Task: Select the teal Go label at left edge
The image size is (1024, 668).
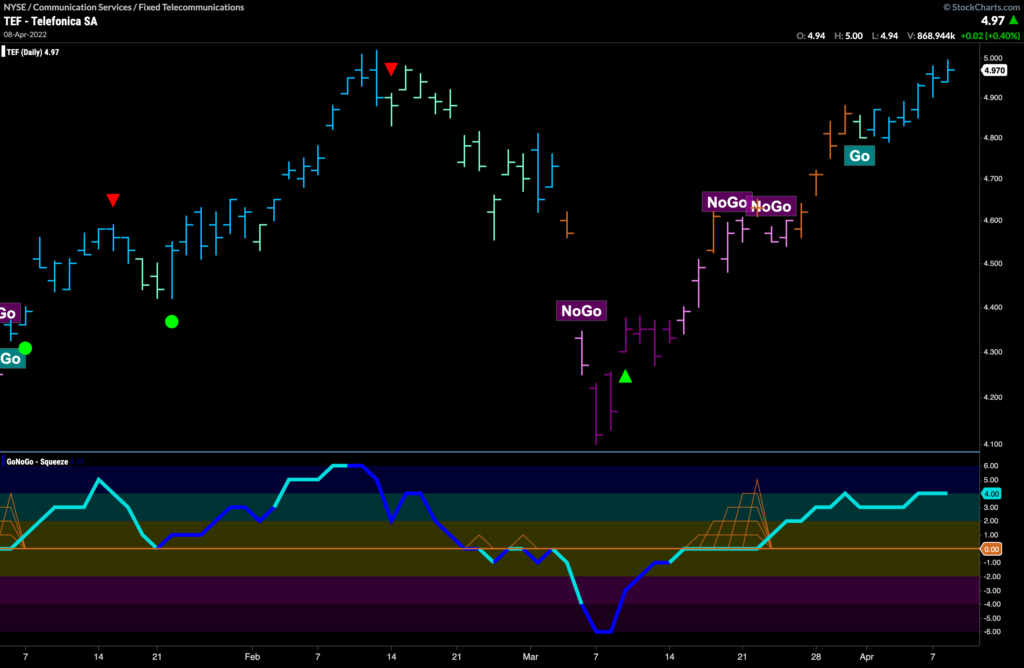Action: [x=12, y=358]
